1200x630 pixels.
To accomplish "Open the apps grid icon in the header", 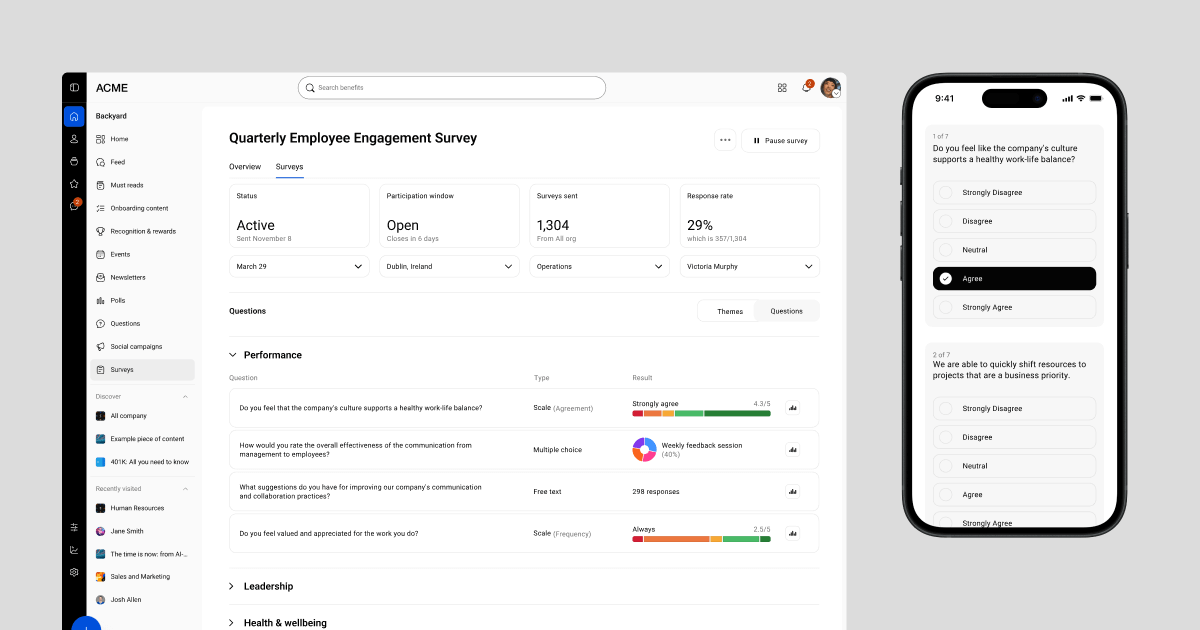I will (x=782, y=88).
